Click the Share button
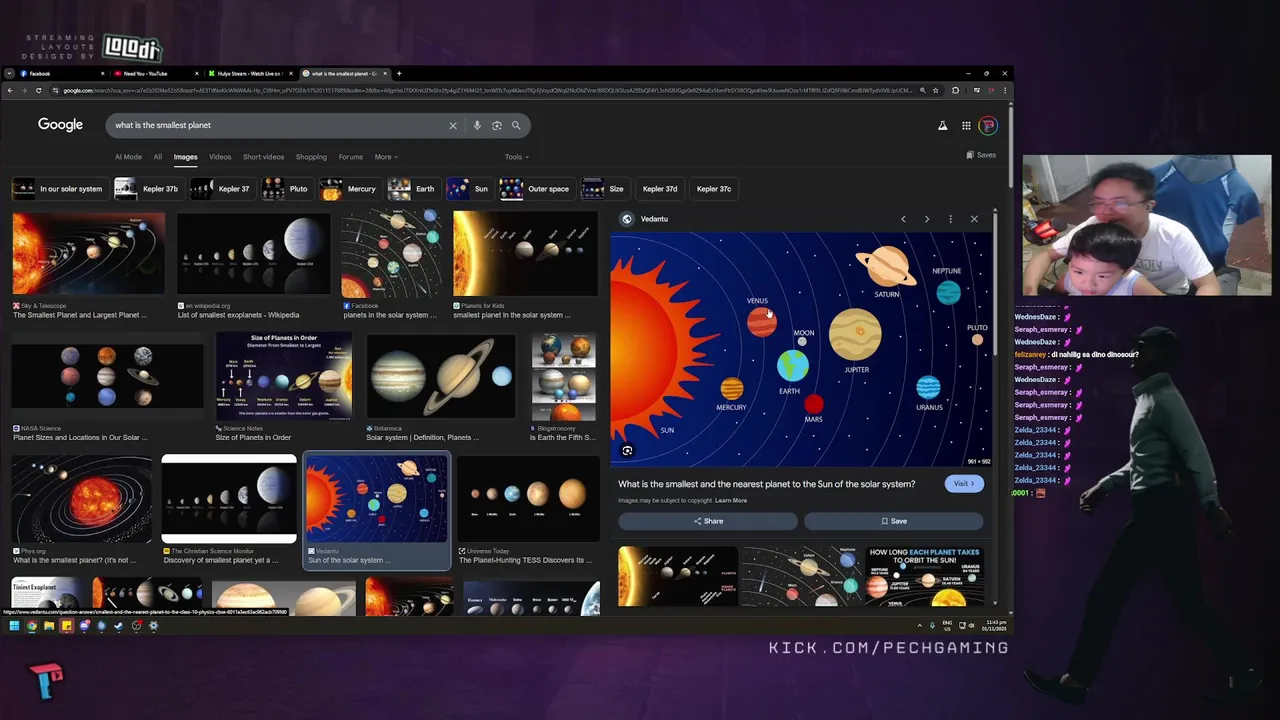The height and width of the screenshot is (720, 1280). click(708, 521)
